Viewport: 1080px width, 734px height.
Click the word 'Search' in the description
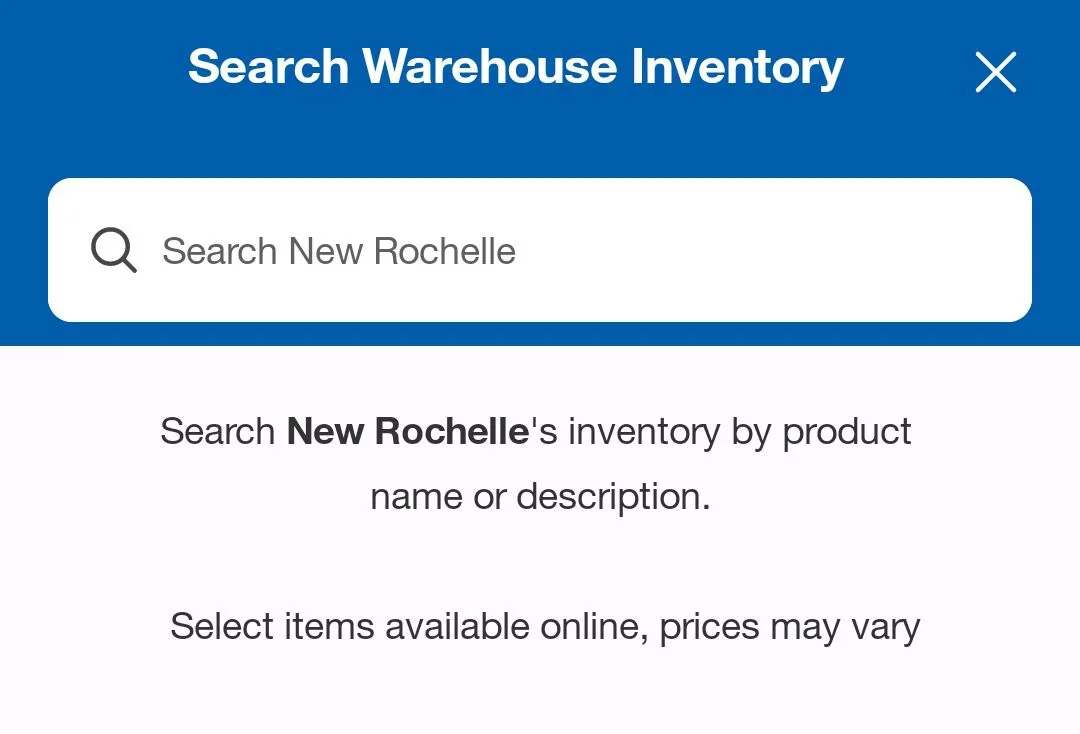click(217, 431)
